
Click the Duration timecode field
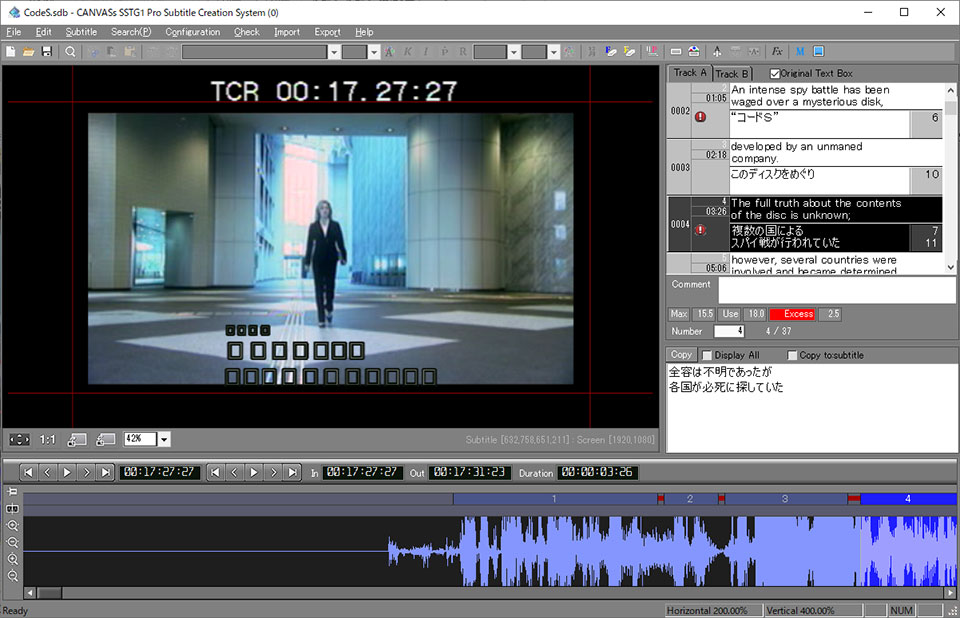click(x=597, y=472)
